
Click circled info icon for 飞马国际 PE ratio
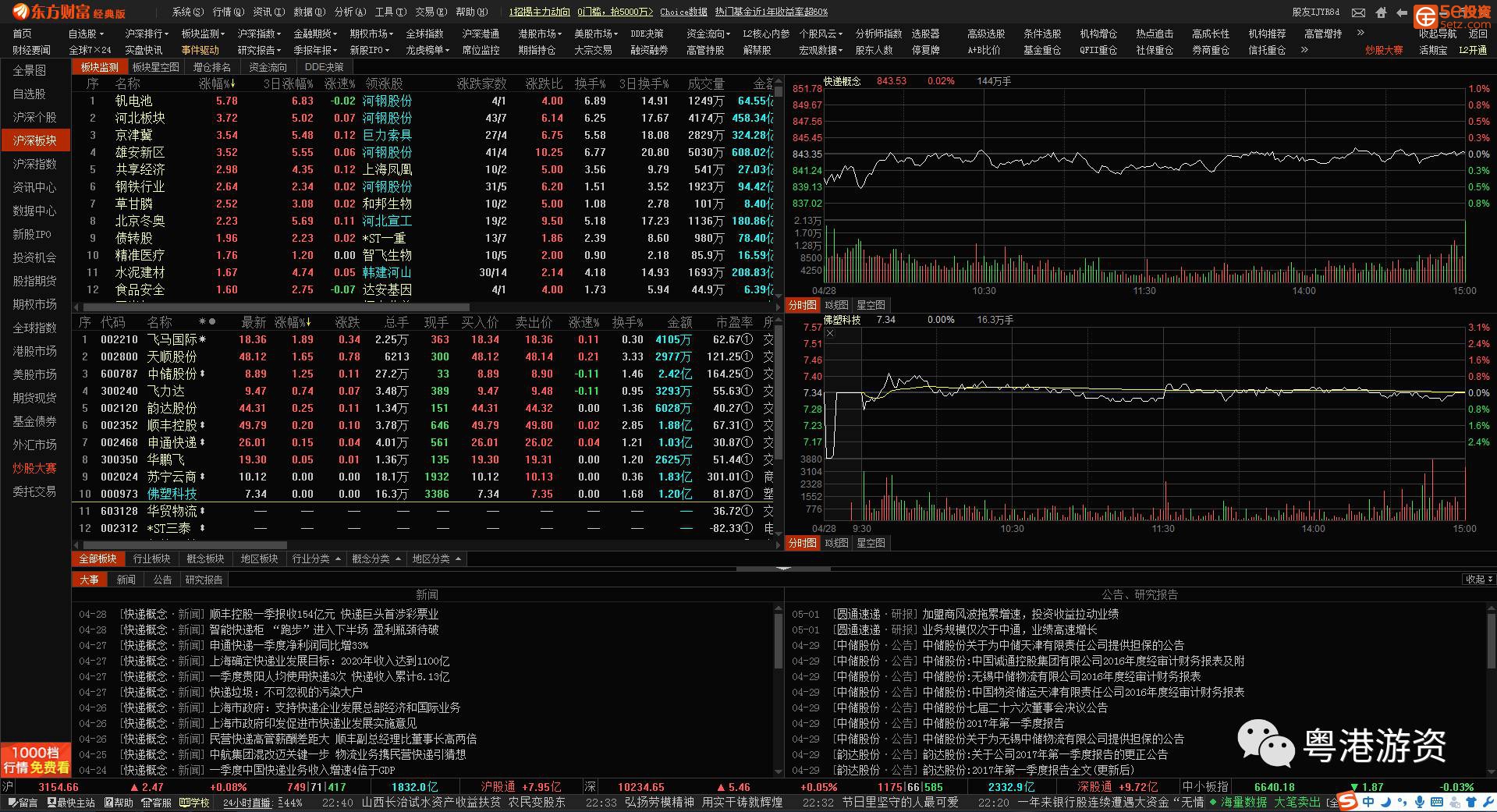747,340
